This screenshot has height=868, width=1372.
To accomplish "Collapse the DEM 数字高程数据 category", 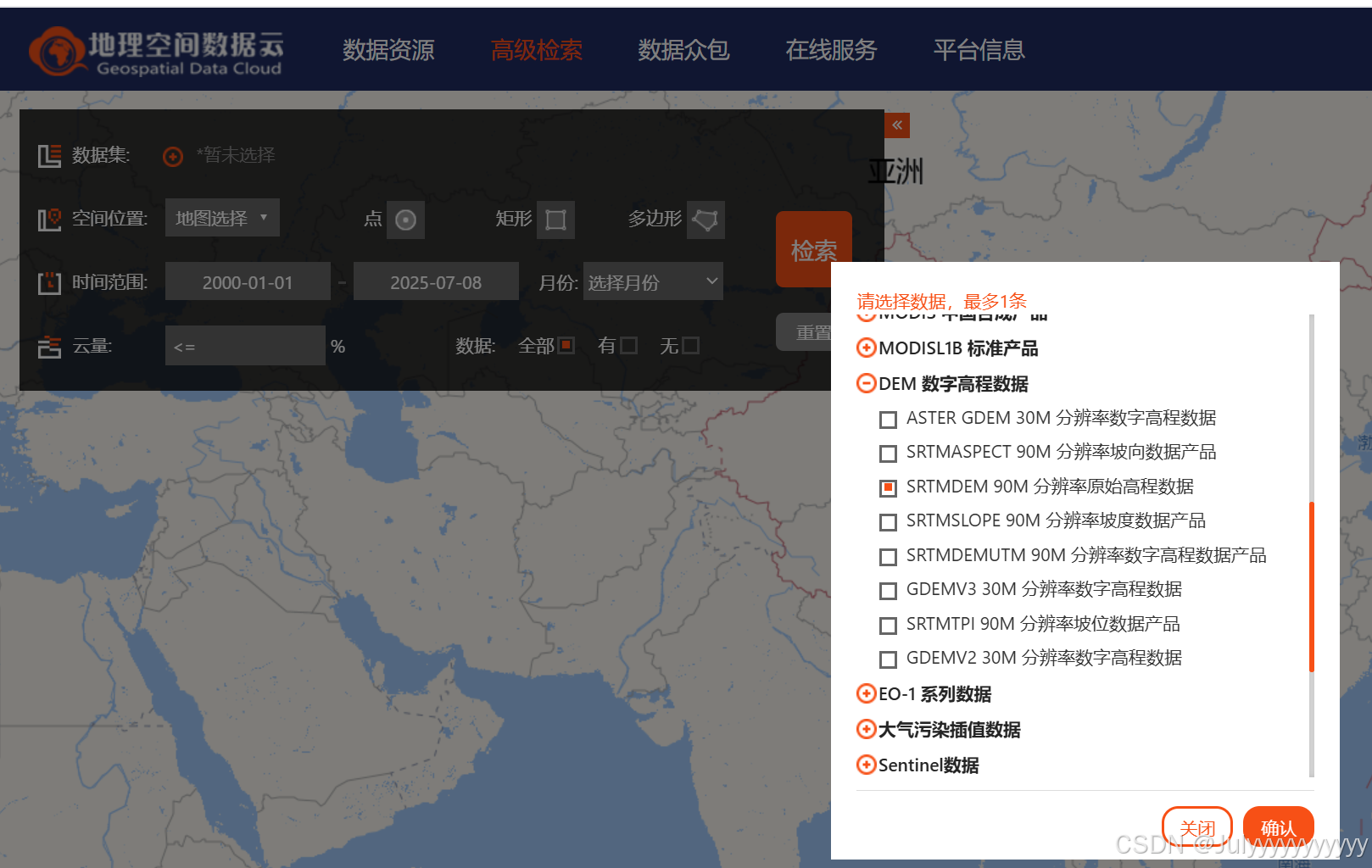I will pos(866,383).
